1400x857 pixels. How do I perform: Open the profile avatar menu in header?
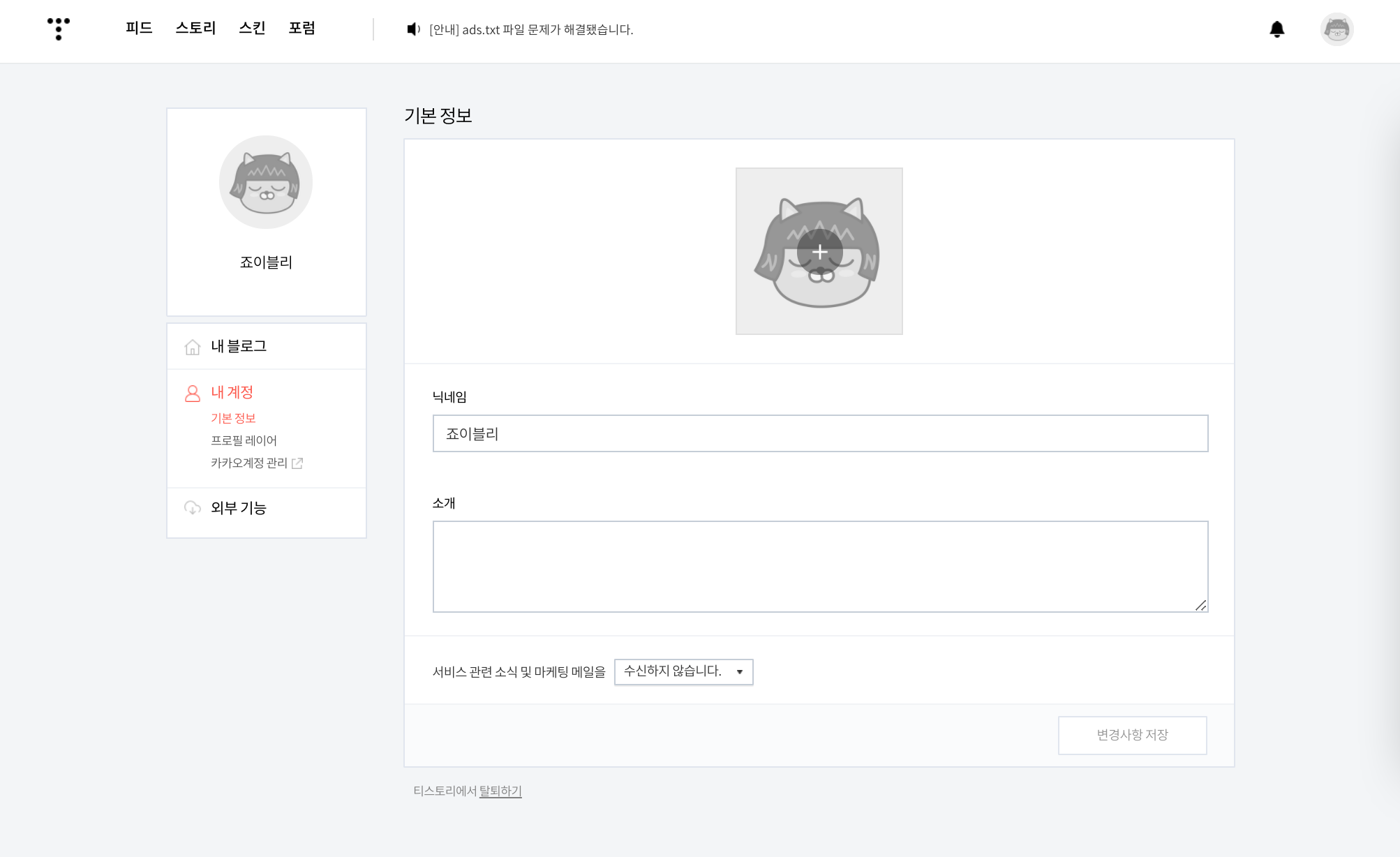pos(1336,29)
